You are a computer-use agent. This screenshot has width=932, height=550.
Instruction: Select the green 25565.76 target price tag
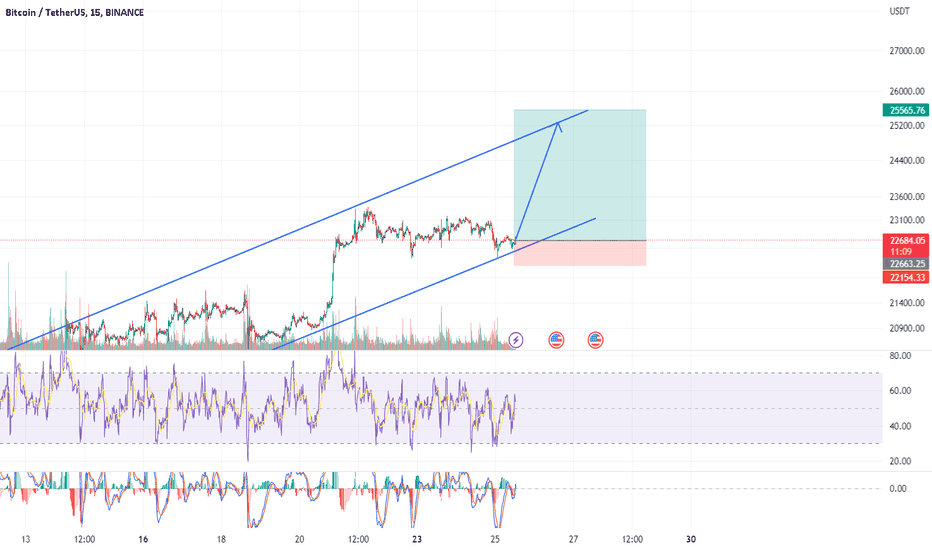(x=906, y=110)
